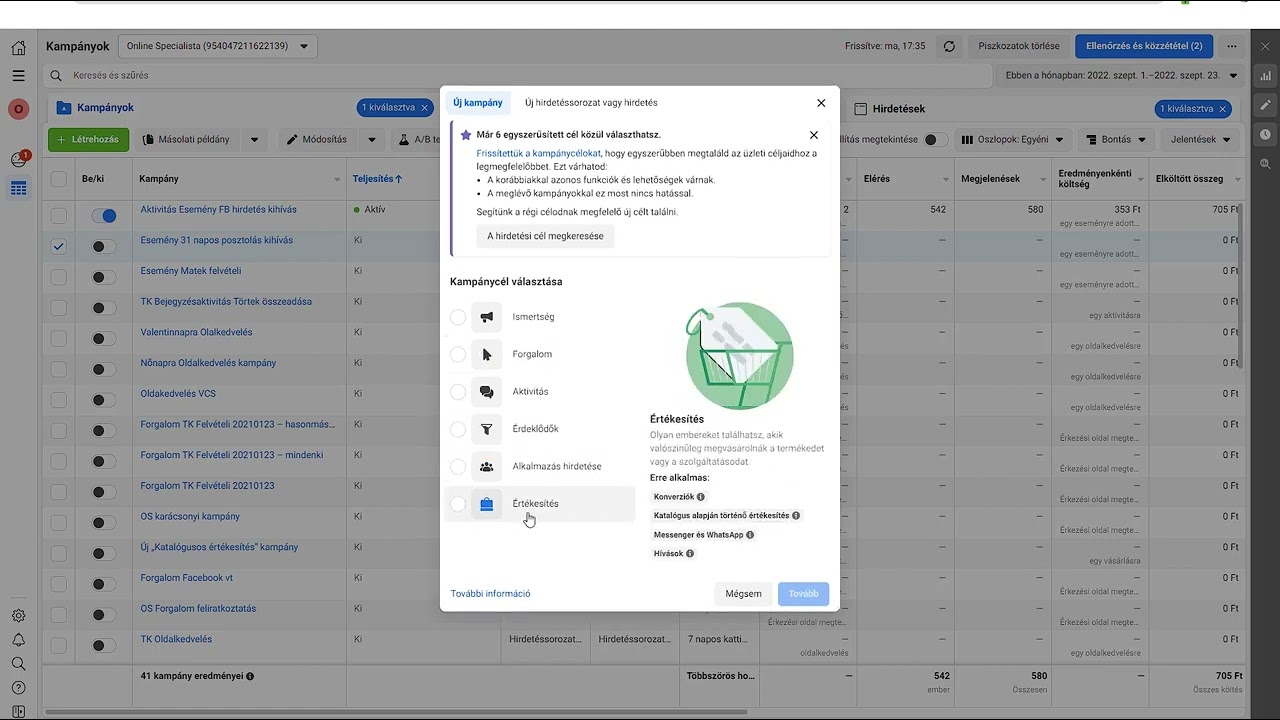This screenshot has height=720, width=1280.
Task: Click the Értékesítés briefcase icon
Action: (487, 504)
